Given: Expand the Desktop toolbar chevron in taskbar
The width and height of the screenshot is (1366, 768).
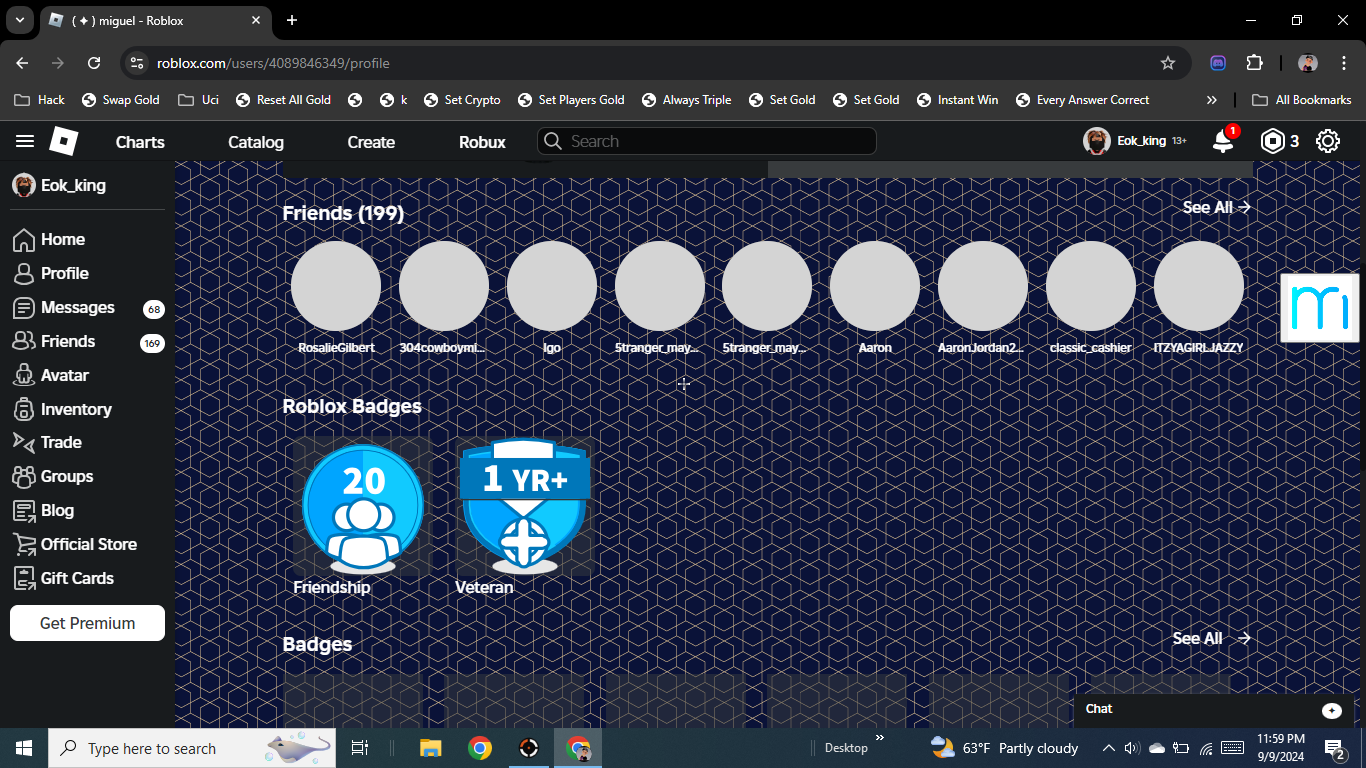Looking at the screenshot, I should coord(880,739).
